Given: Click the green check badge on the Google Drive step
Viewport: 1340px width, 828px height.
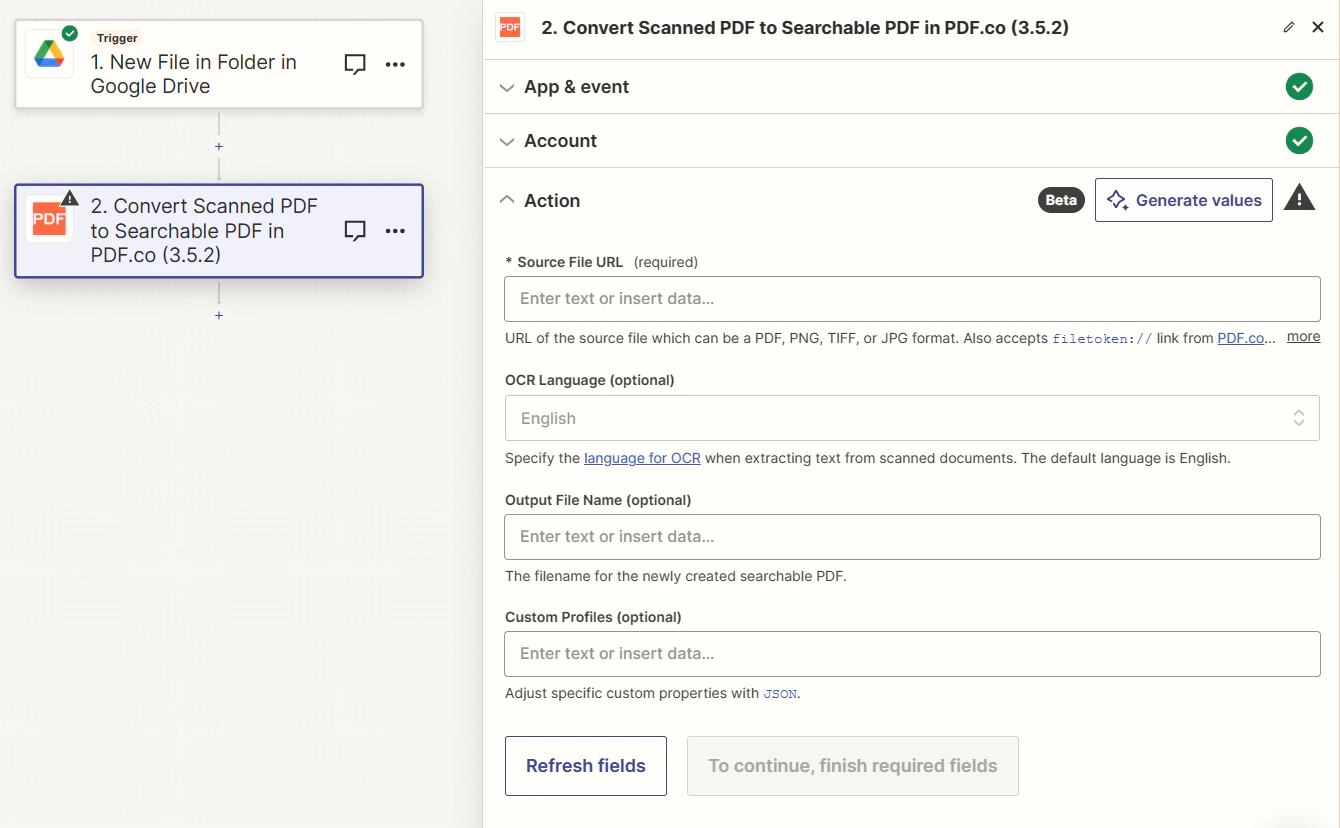Looking at the screenshot, I should pos(69,33).
